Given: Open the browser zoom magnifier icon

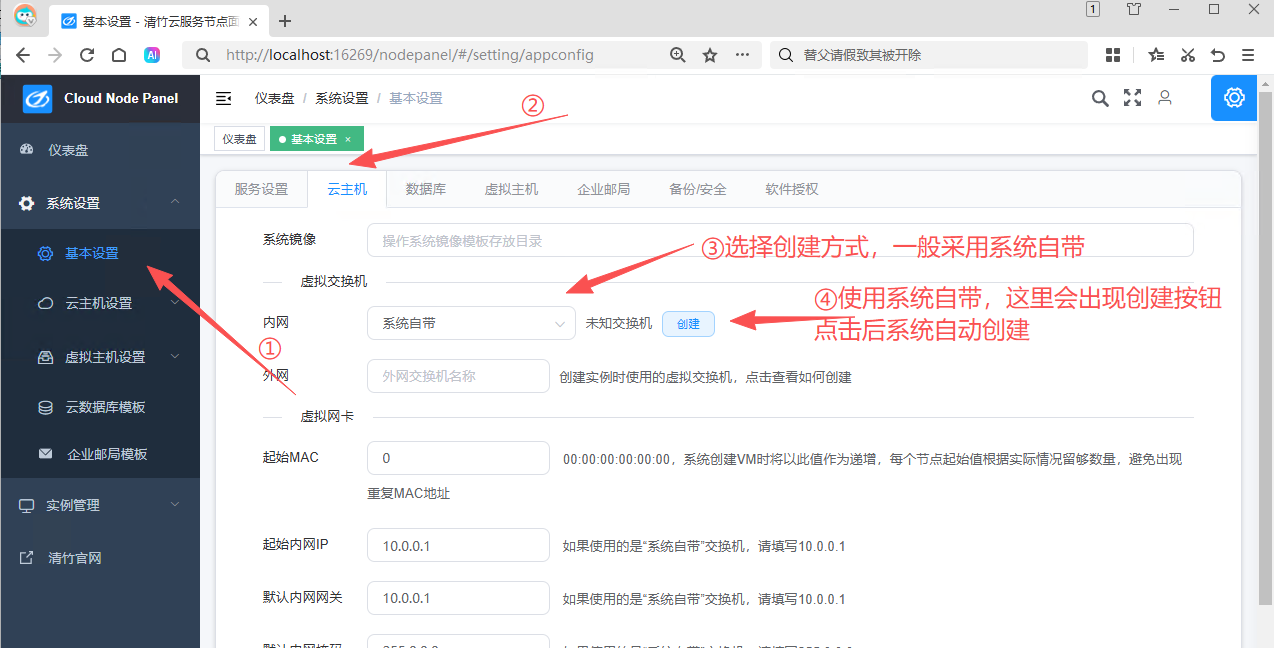Looking at the screenshot, I should (x=678, y=55).
